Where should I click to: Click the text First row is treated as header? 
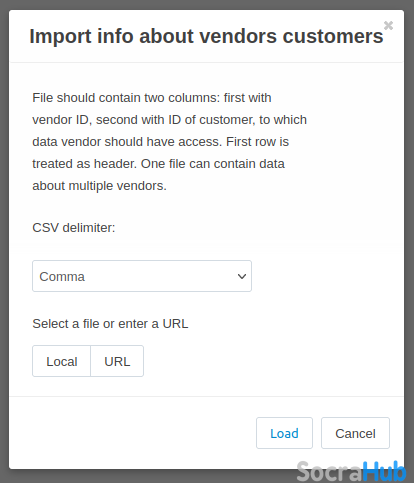(158, 153)
